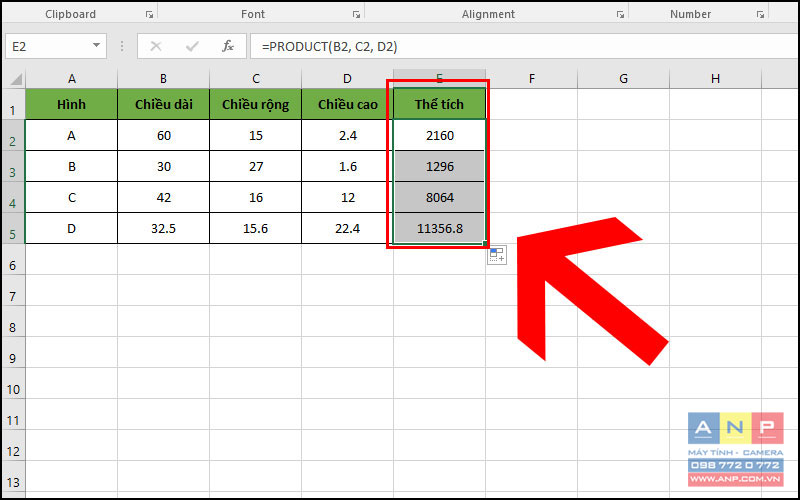The width and height of the screenshot is (800, 500).
Task: Click the Name Box showing E2
Action: (47, 46)
